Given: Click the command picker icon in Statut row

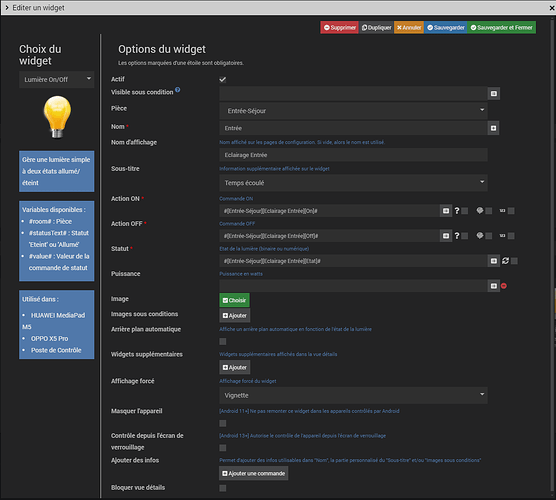Looking at the screenshot, I should pos(494,261).
